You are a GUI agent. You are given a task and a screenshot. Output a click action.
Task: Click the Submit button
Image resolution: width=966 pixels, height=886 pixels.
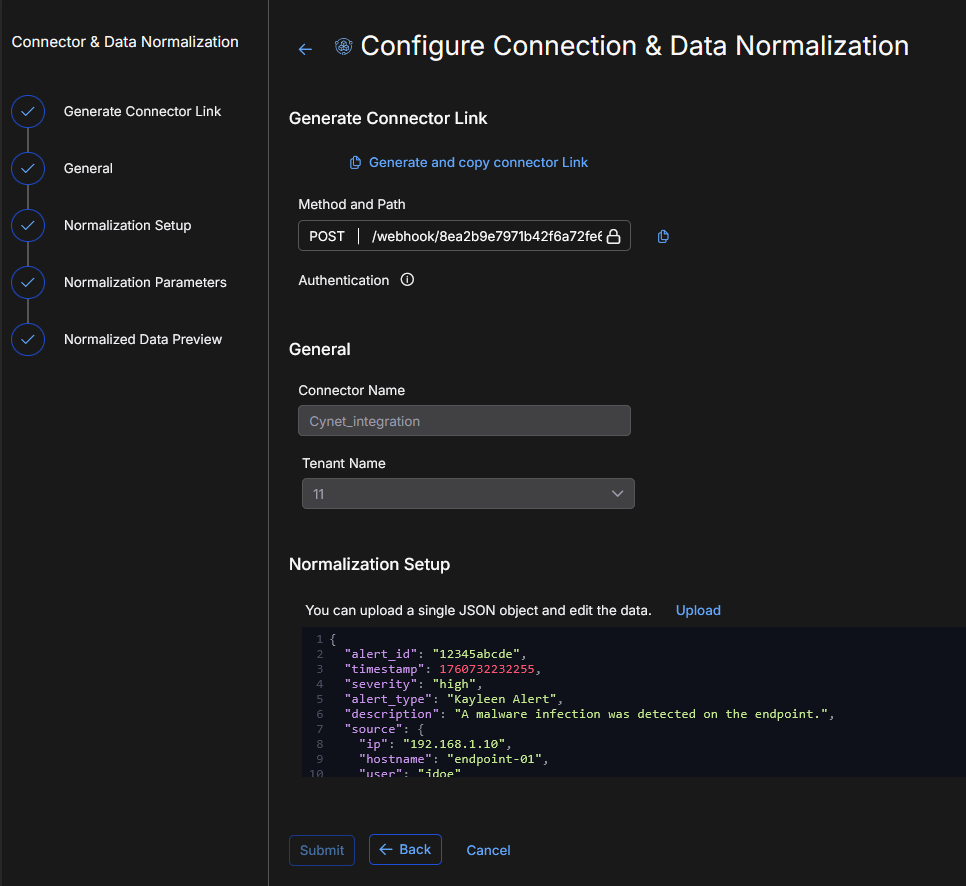tap(322, 850)
